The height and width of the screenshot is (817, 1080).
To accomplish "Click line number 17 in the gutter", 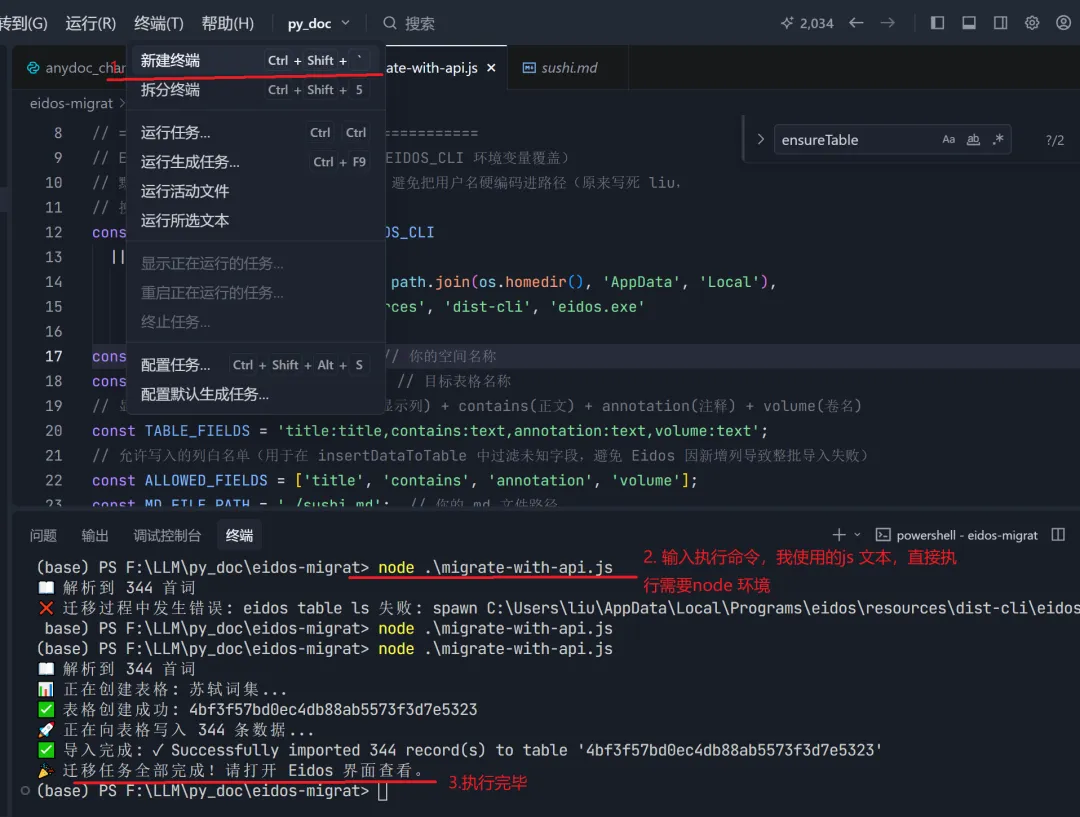I will [54, 356].
